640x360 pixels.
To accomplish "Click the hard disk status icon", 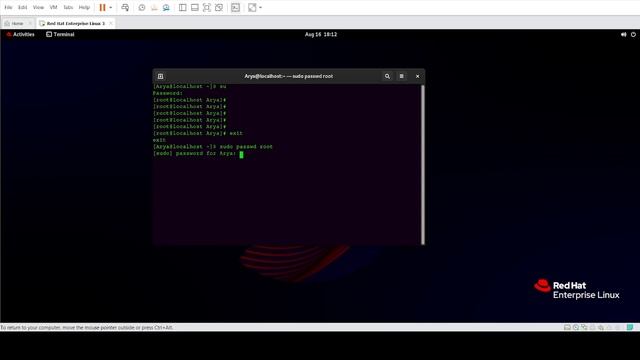I will pyautogui.click(x=567, y=327).
